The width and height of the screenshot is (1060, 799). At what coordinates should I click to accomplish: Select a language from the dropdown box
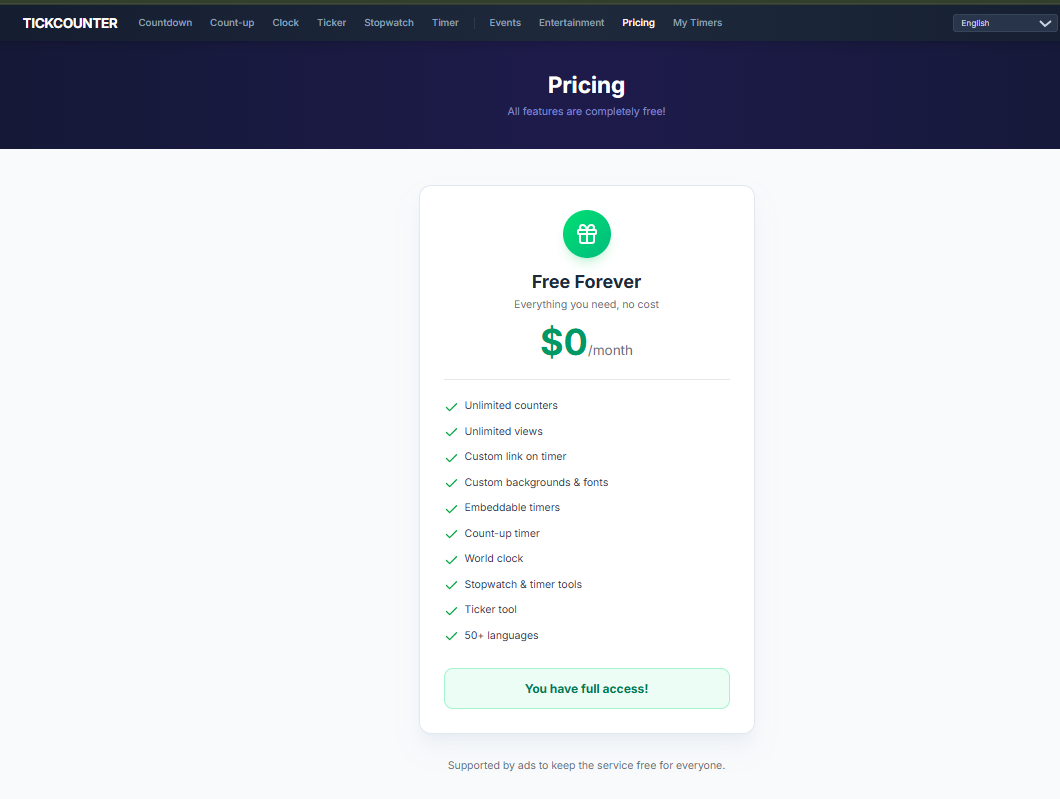(1003, 22)
